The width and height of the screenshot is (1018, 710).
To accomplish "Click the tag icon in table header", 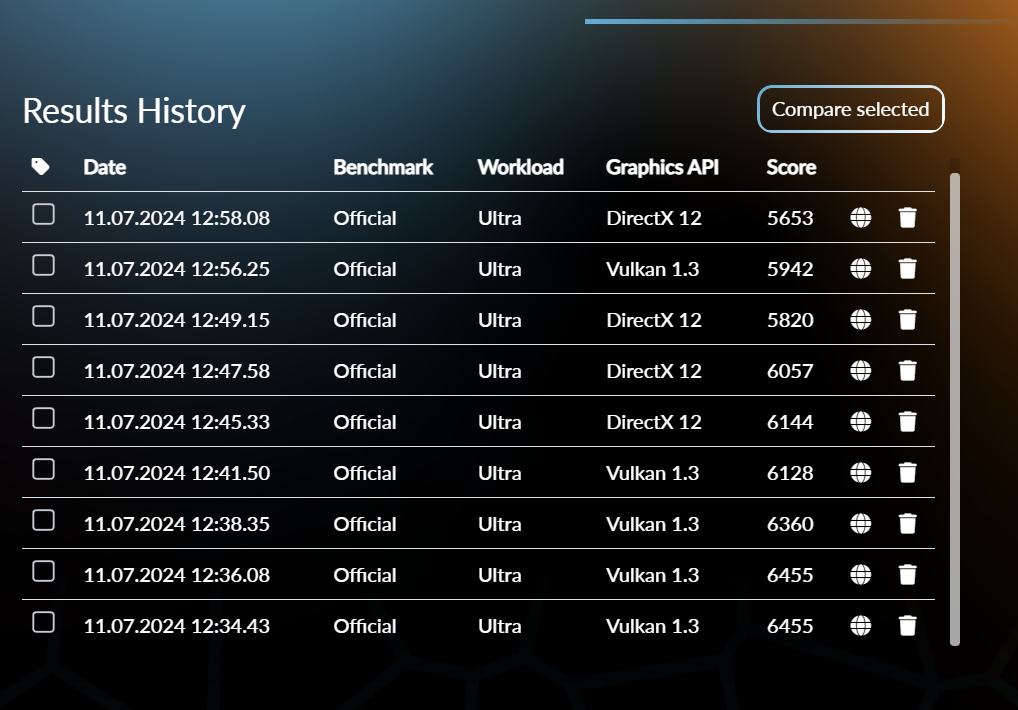I will (x=40, y=167).
